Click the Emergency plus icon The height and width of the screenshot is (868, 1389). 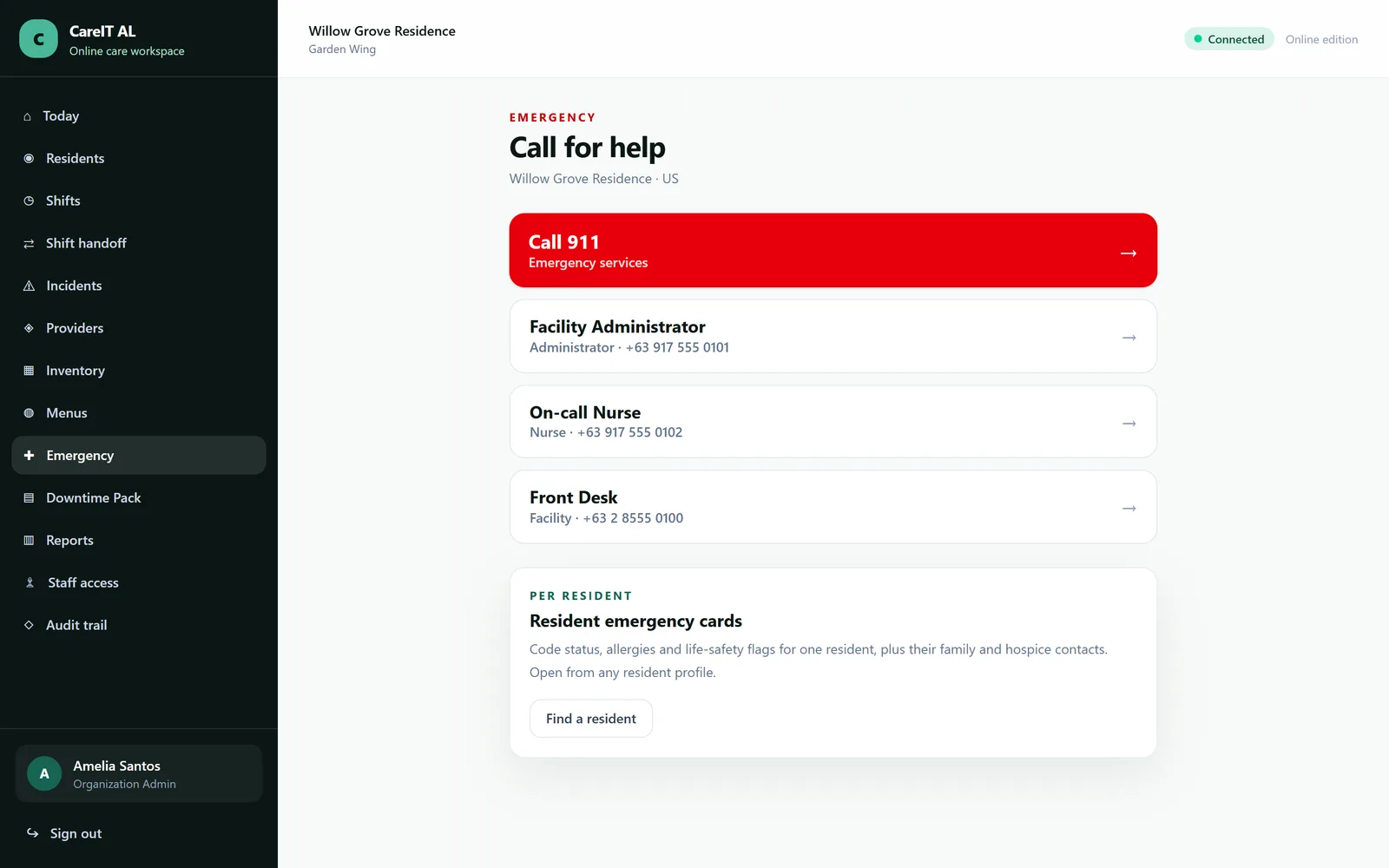(x=29, y=455)
